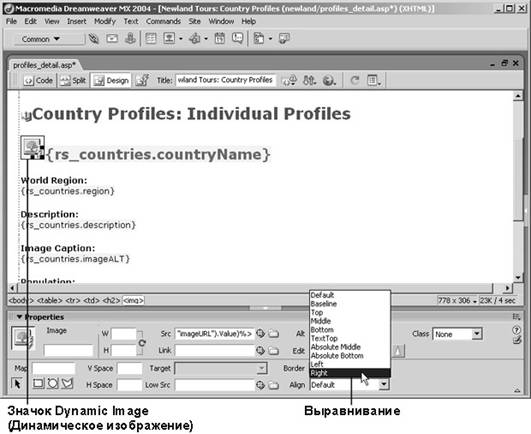Insert date icon in the Common toolbar

(219, 39)
